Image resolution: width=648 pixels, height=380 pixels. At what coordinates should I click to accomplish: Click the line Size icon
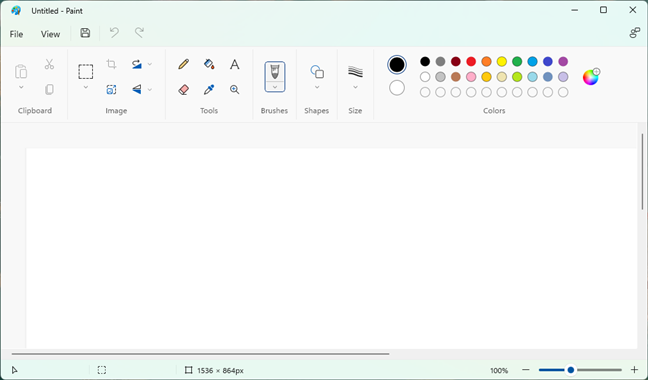[355, 71]
